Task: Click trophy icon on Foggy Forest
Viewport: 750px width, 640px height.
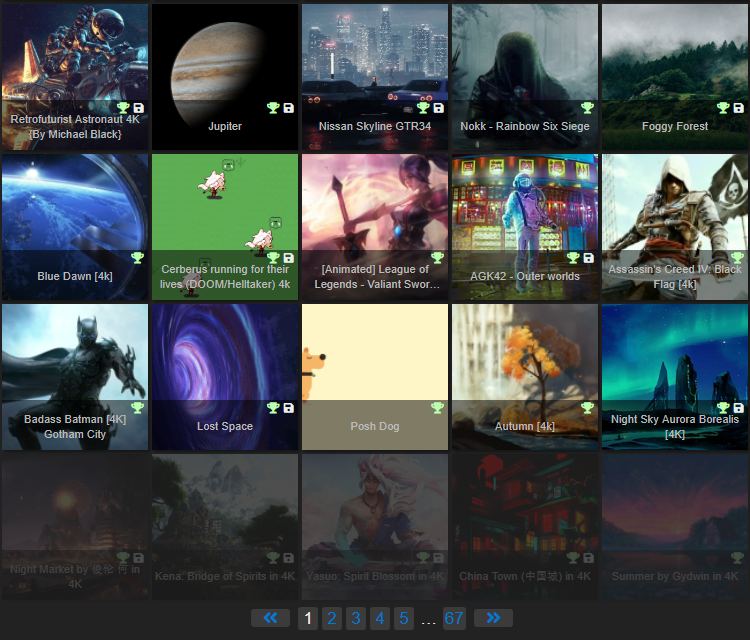Action: [723, 108]
